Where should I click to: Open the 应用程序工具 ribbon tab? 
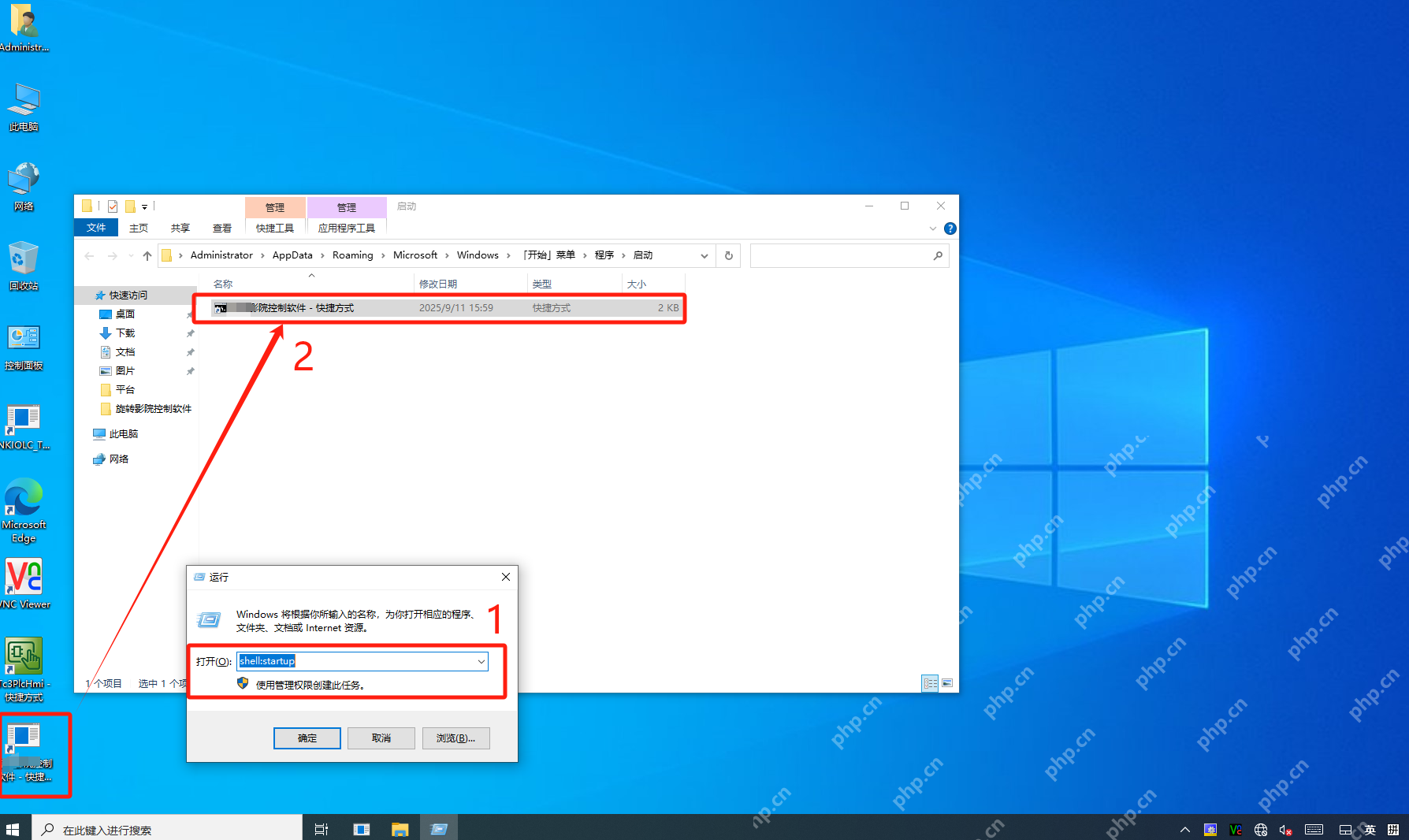[347, 228]
